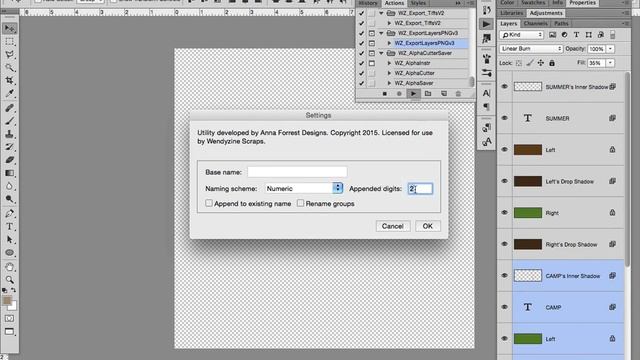Click Cancel in Settings dialog

coord(393,226)
